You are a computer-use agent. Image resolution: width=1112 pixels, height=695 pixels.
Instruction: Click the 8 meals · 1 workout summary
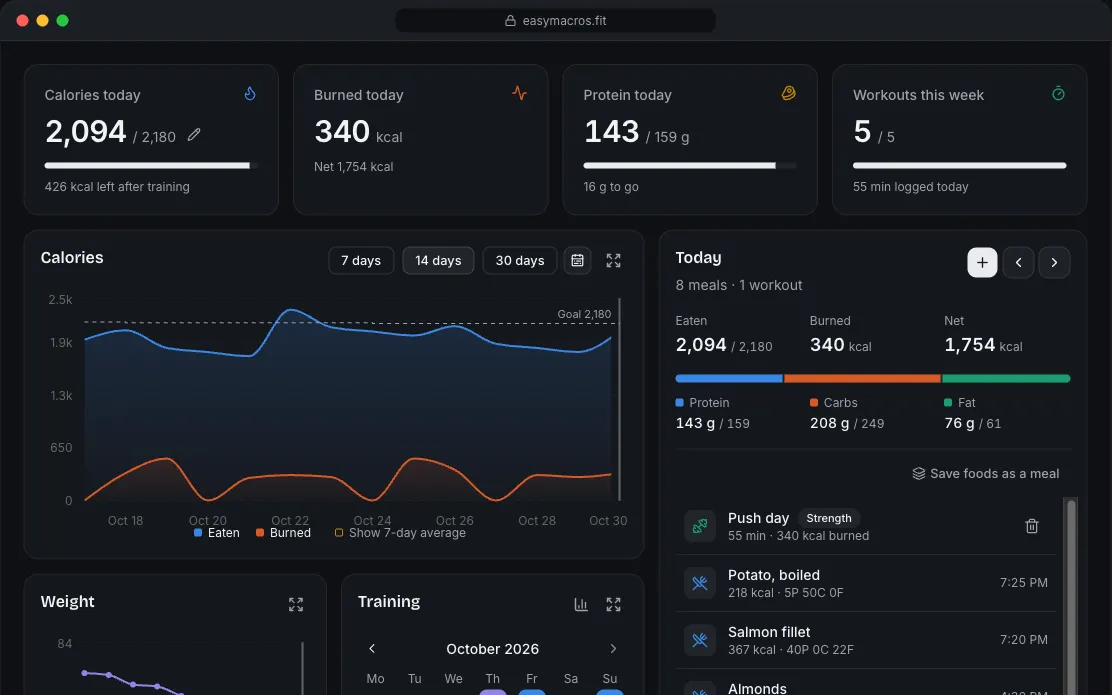click(738, 285)
